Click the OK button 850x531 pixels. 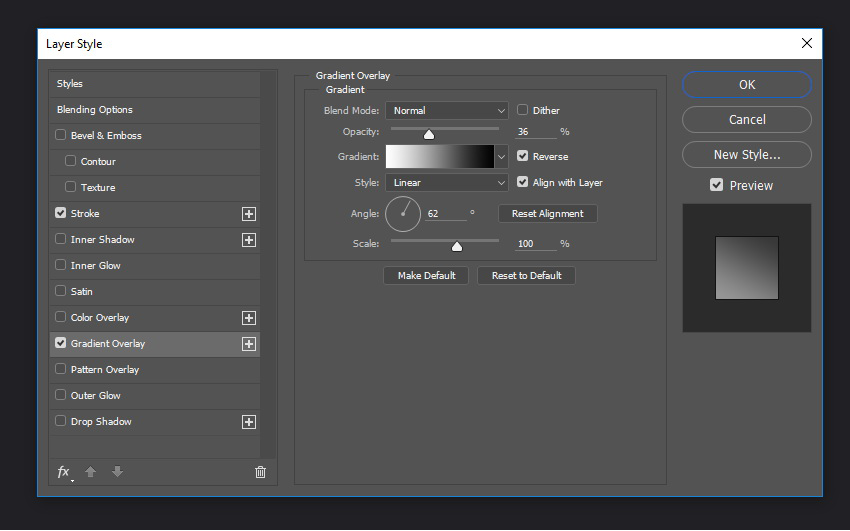point(747,85)
